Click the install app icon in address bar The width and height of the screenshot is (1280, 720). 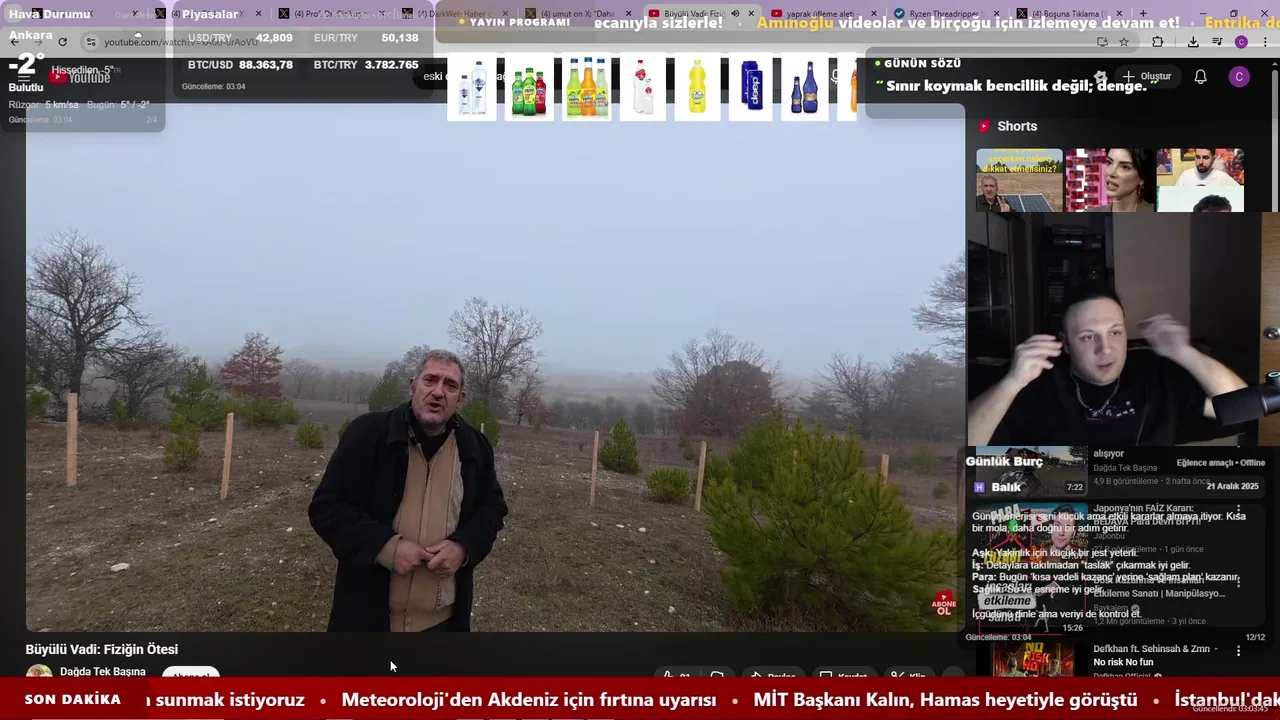tap(1102, 42)
